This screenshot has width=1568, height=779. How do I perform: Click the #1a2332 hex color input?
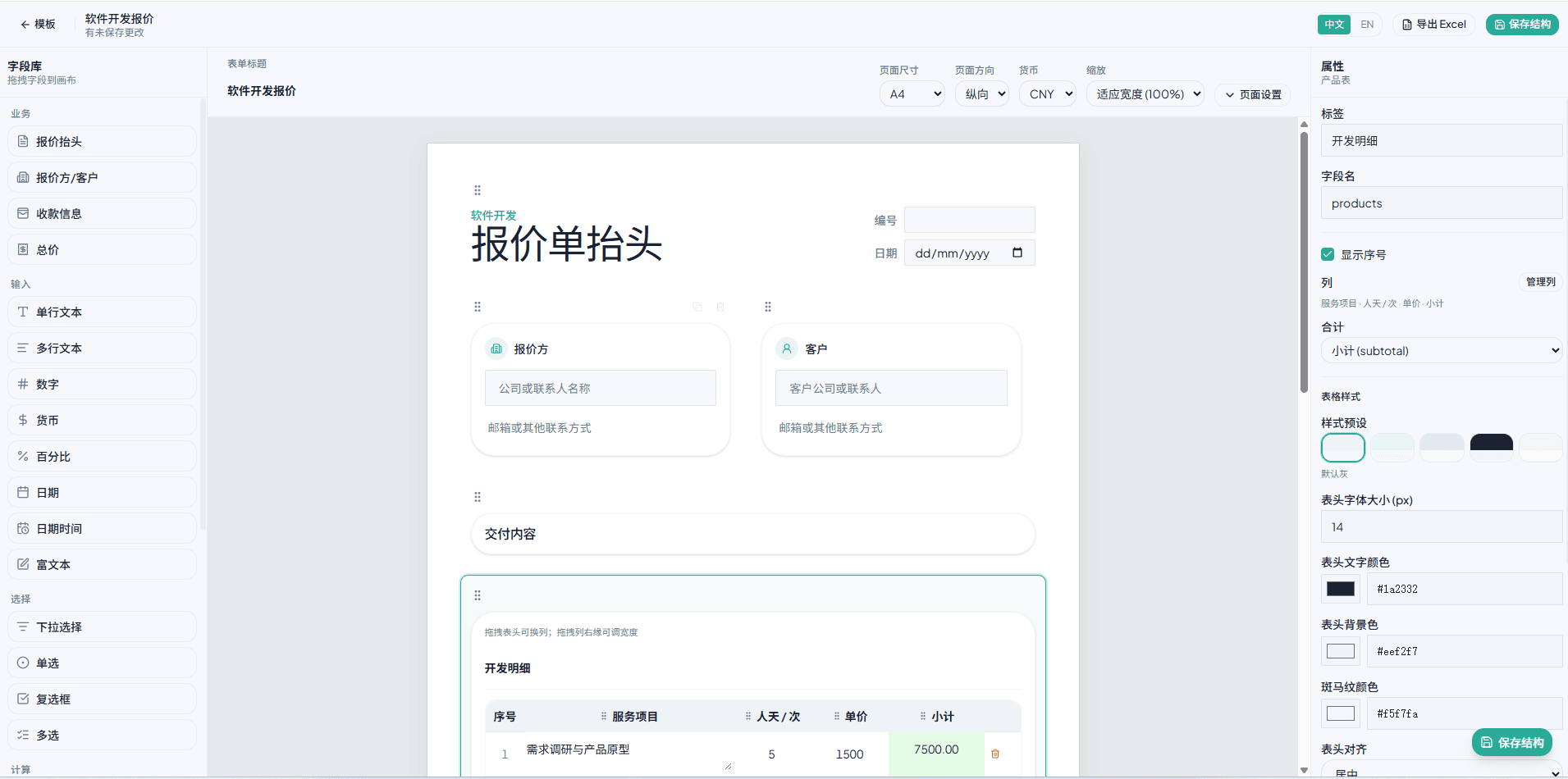[1465, 589]
